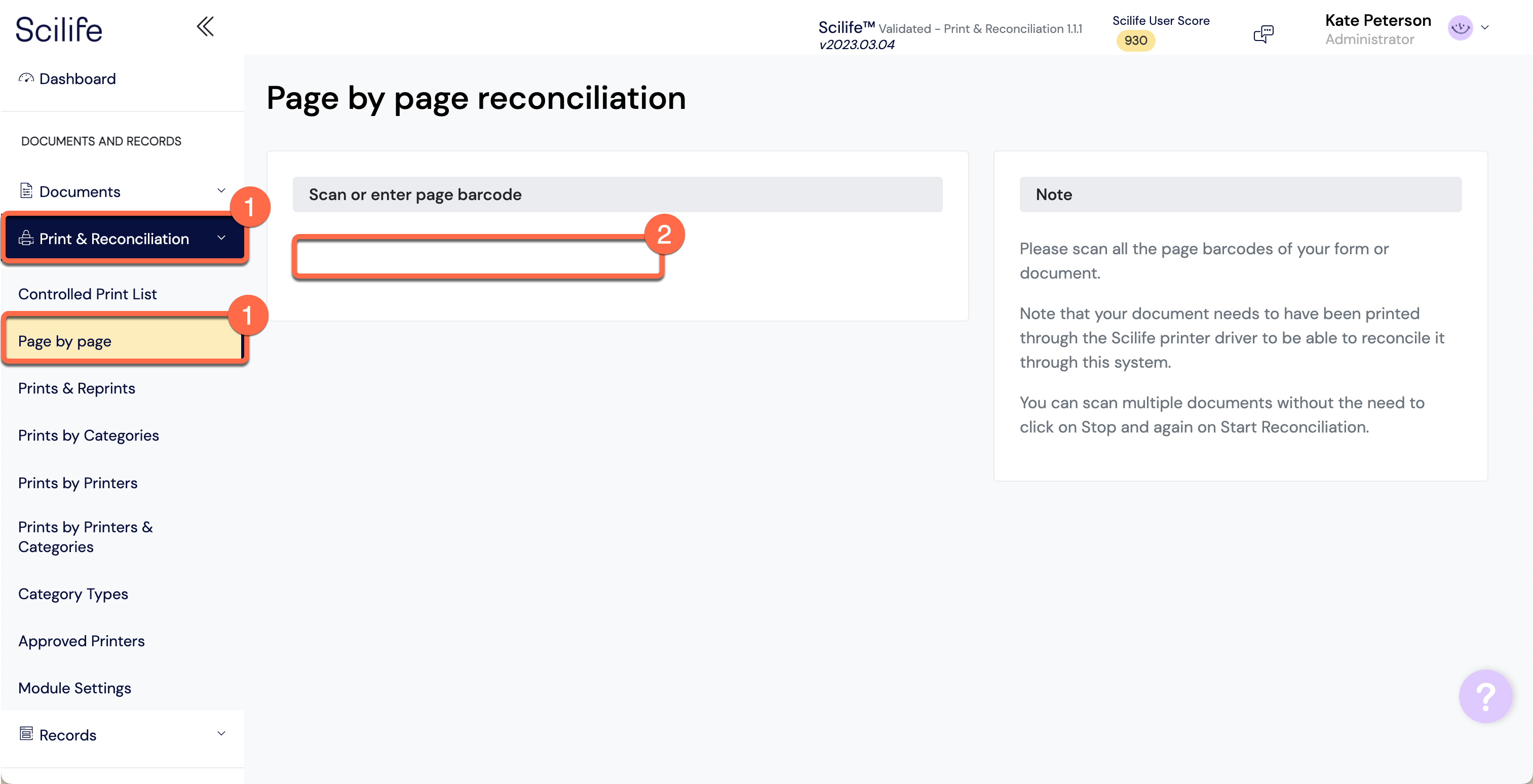This screenshot has height=784, width=1533.
Task: Select Prints & Reprints menu item
Action: tap(77, 388)
